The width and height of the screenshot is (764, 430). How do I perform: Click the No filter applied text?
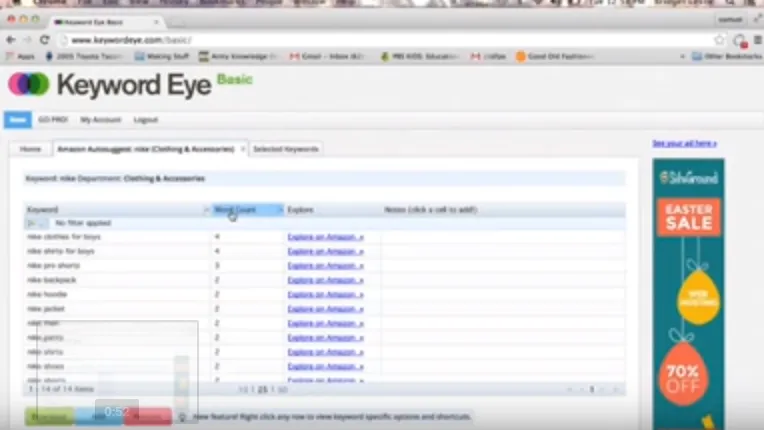[83, 223]
